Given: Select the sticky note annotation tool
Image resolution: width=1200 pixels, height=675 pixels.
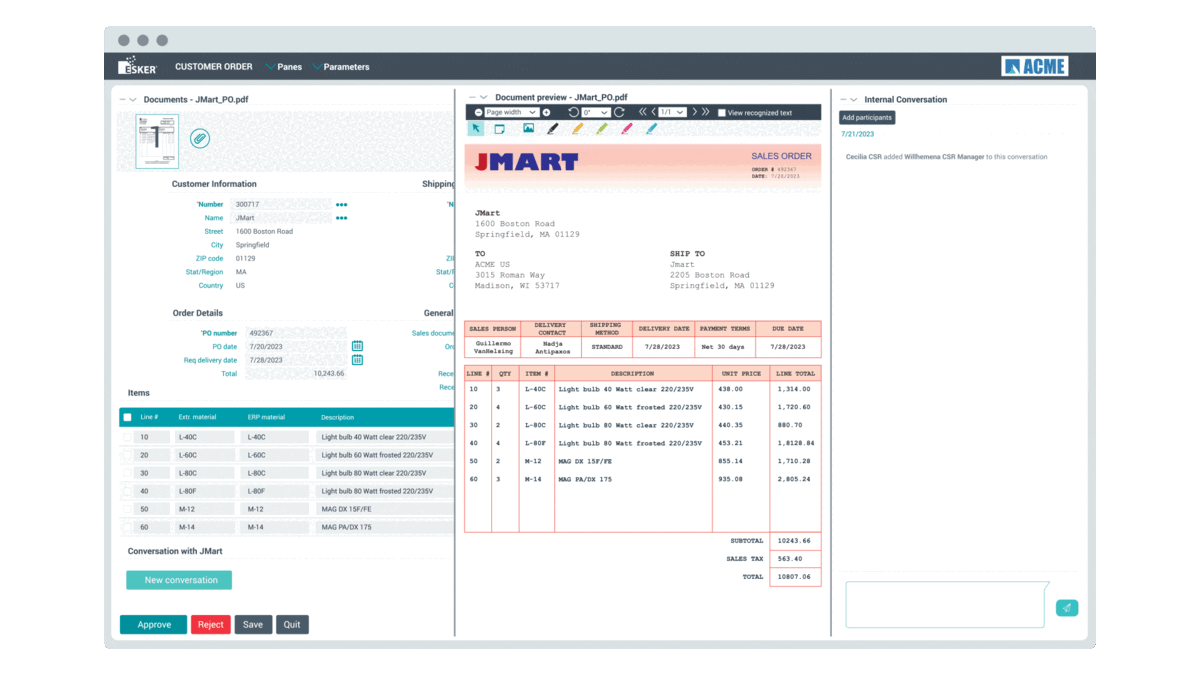Looking at the screenshot, I should 500,129.
